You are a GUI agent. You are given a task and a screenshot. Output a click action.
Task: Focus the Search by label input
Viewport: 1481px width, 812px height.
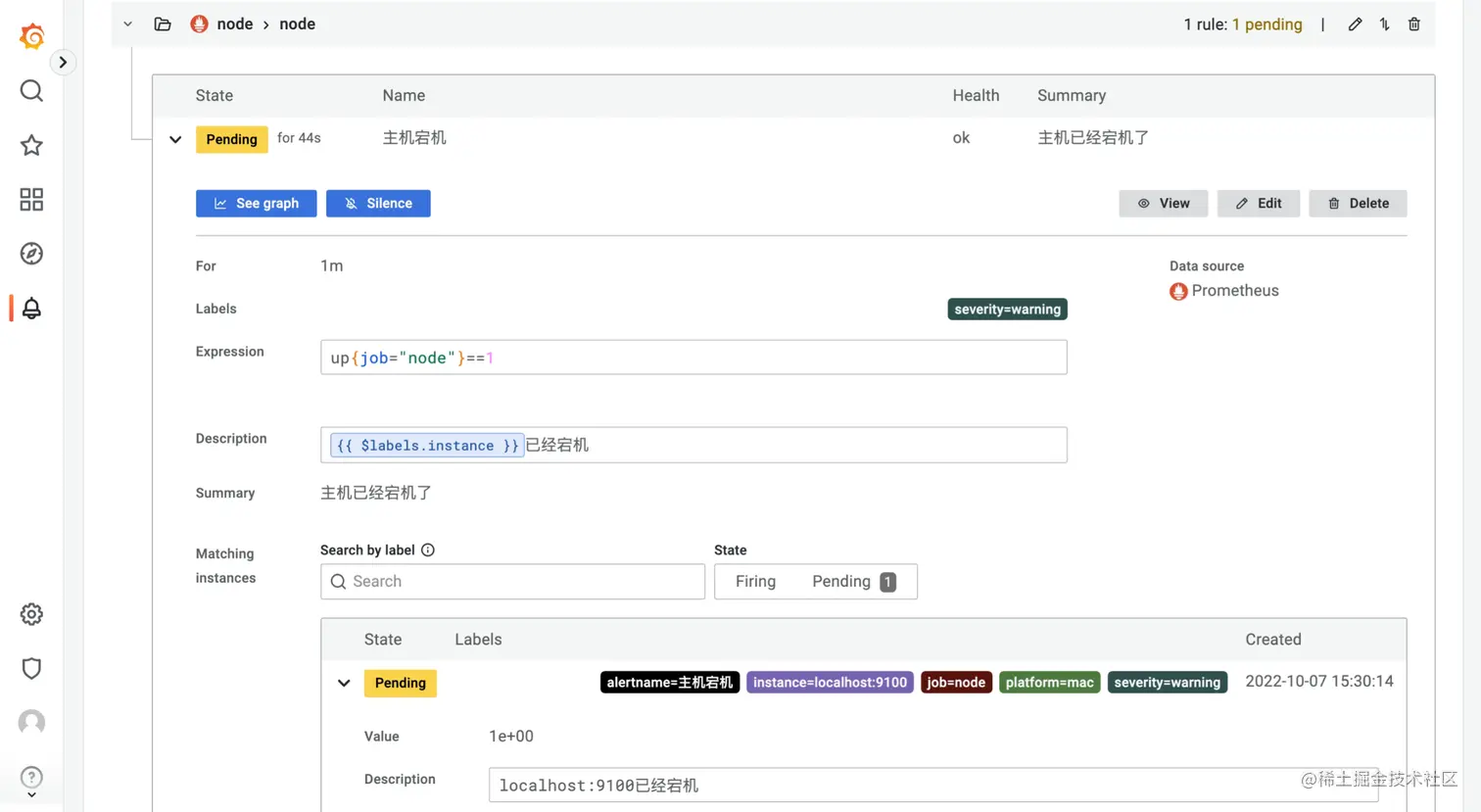point(512,582)
